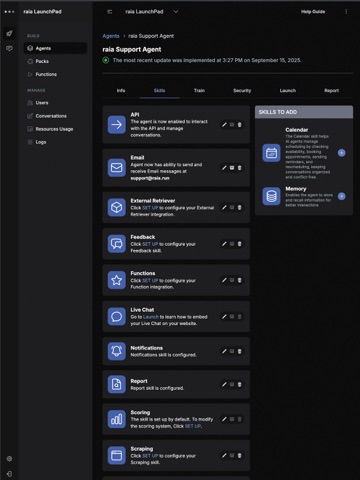Edit the Feedback skill with pencil icon
The image size is (360, 480).
coord(224,244)
